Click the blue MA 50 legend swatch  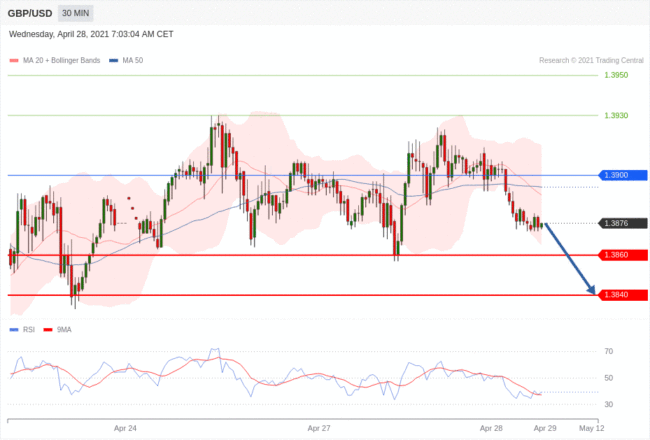tap(114, 61)
